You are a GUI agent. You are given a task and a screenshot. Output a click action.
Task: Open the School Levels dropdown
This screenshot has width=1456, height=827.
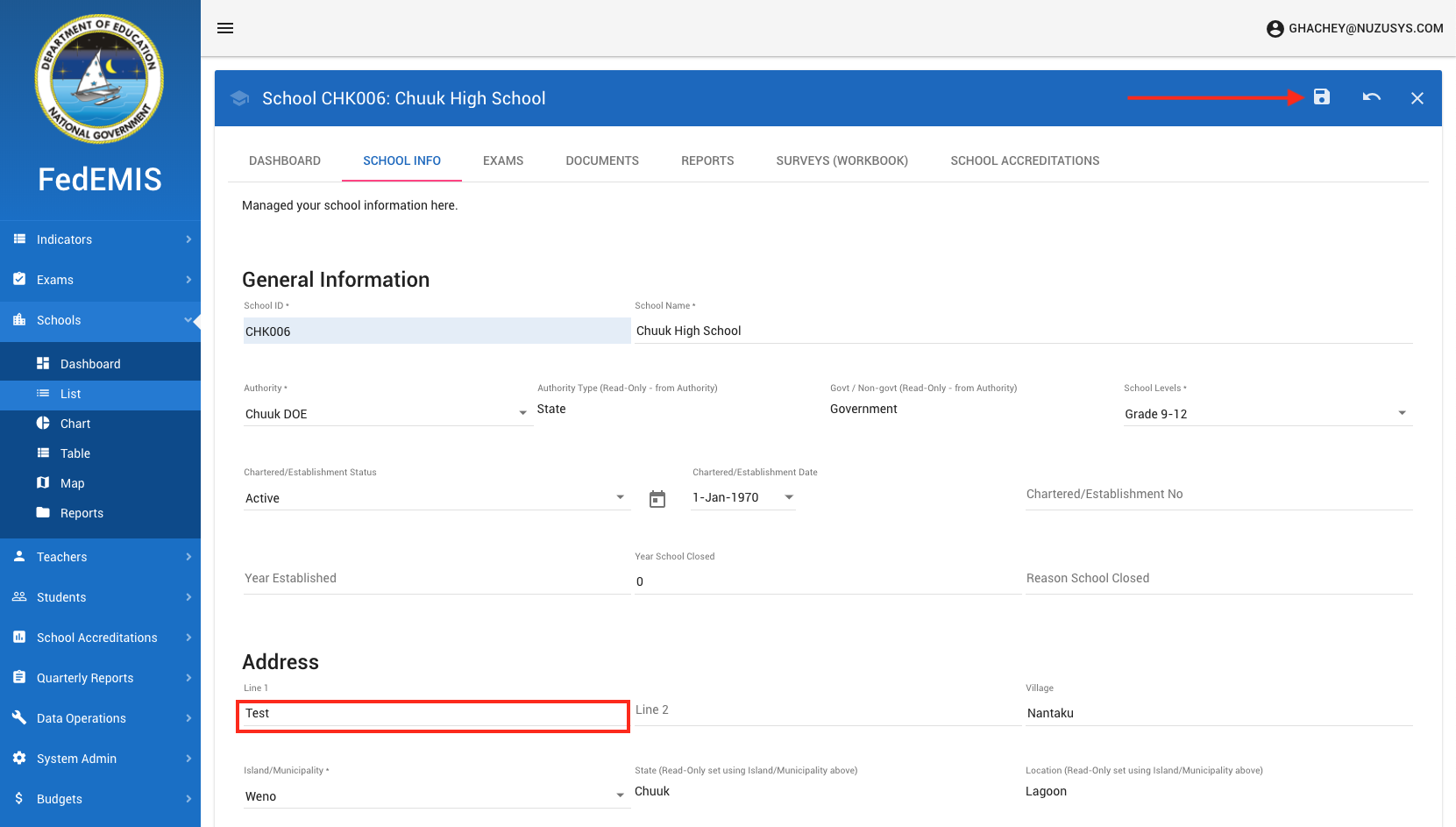coord(1266,414)
